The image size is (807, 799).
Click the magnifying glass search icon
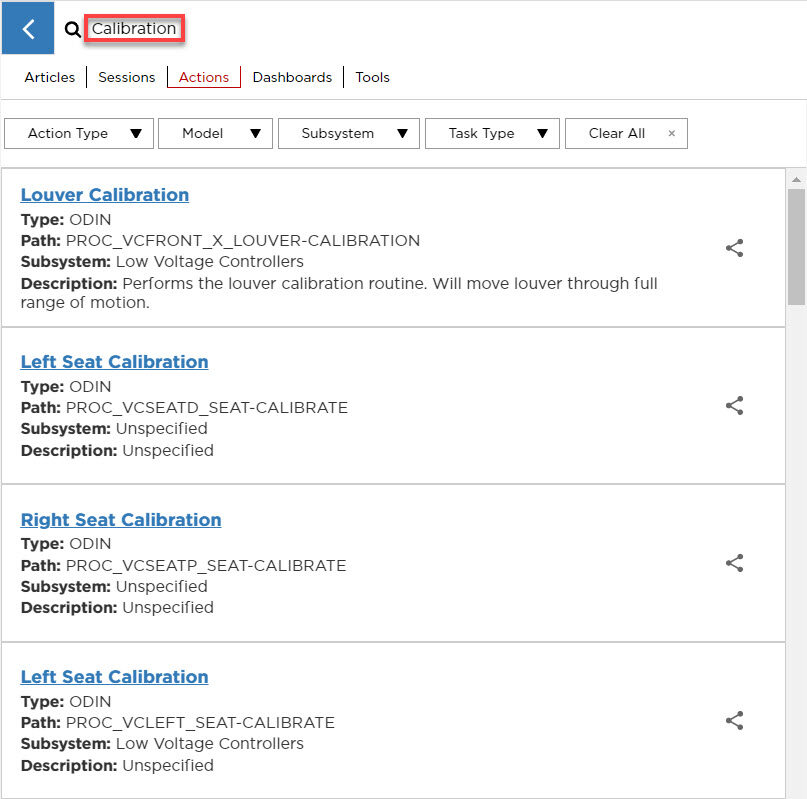coord(72,30)
